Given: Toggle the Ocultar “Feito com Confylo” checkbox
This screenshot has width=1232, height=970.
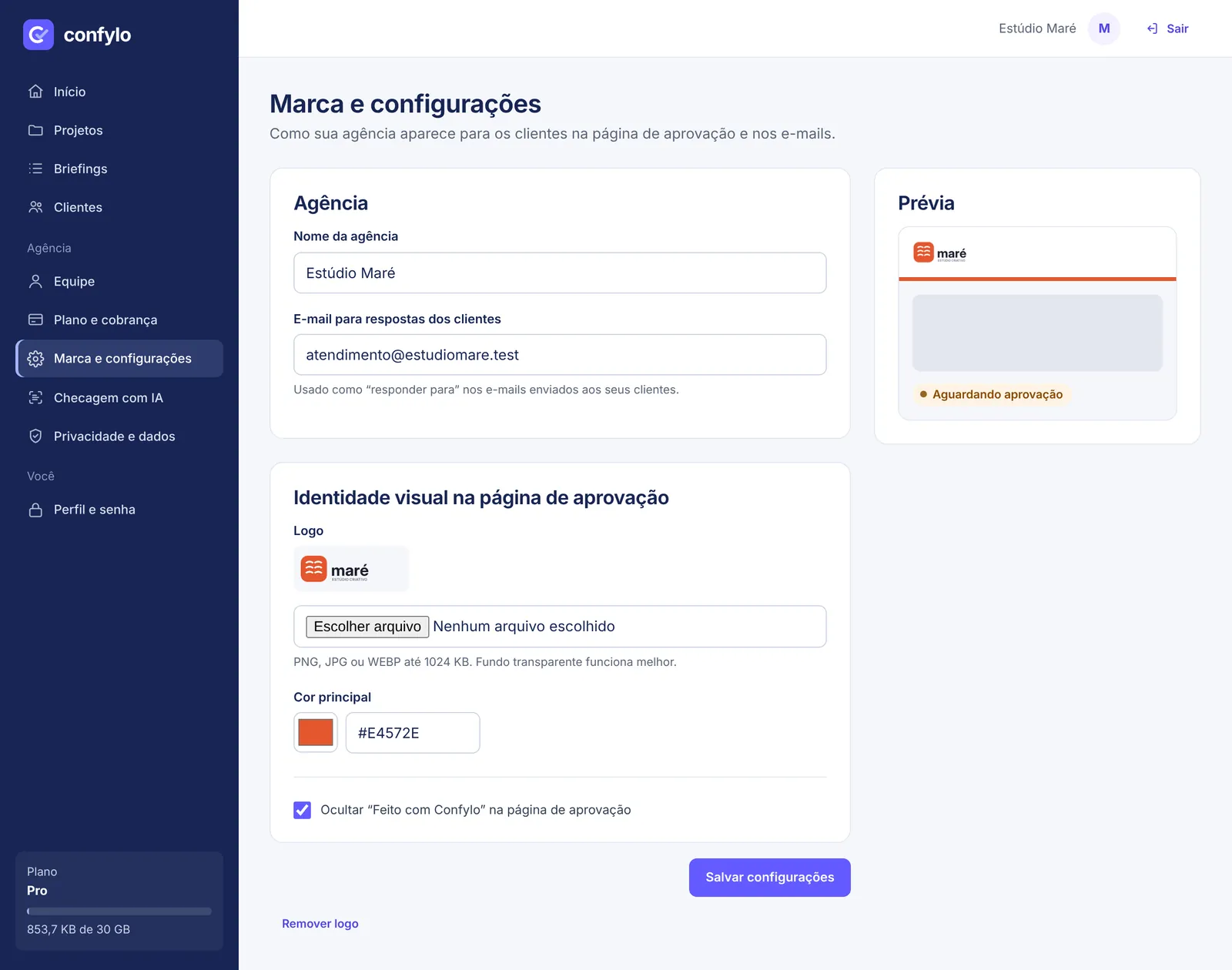Looking at the screenshot, I should pyautogui.click(x=303, y=810).
